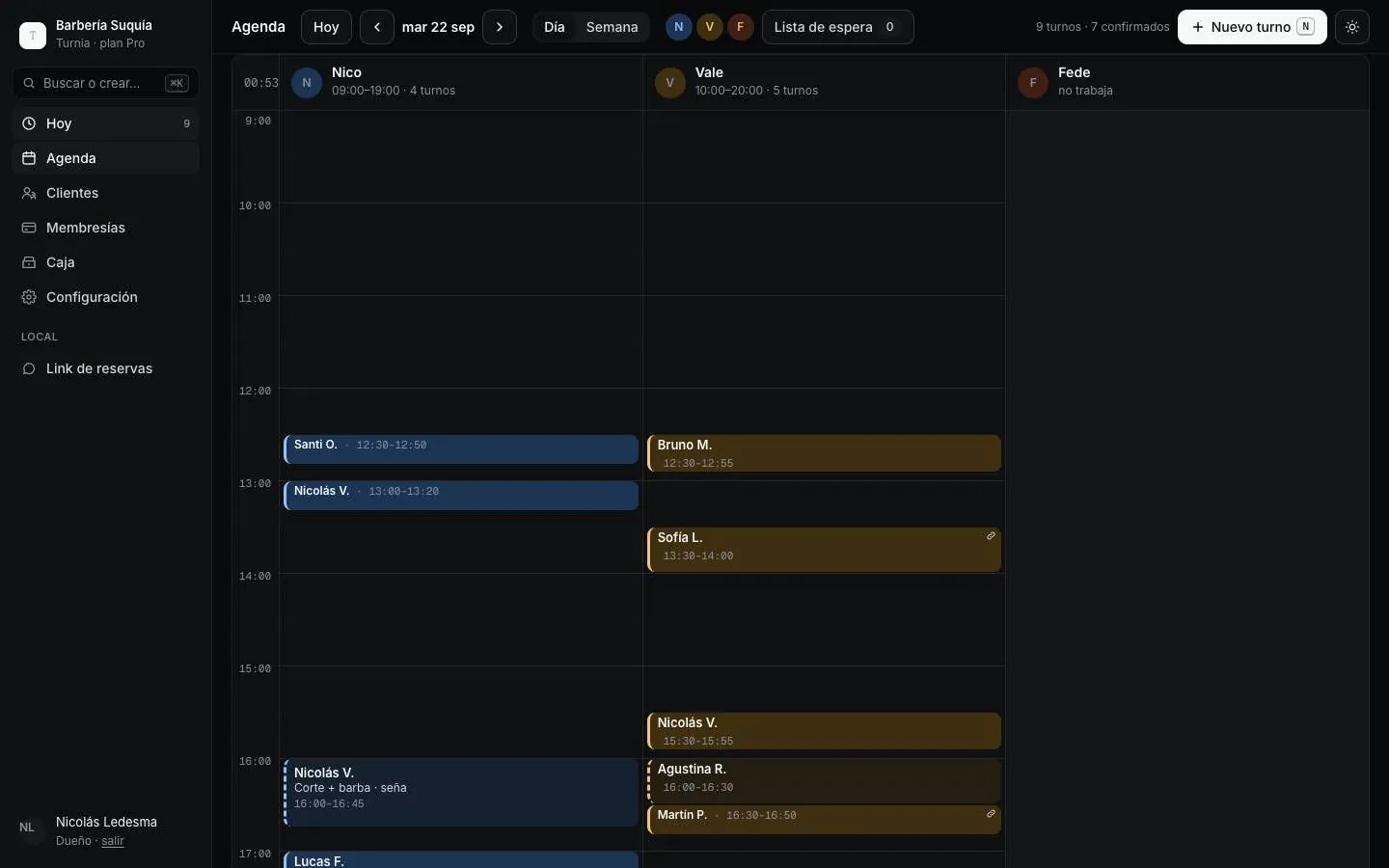This screenshot has width=1389, height=868.
Task: Click the 12:00 hour label
Action: tap(256, 391)
